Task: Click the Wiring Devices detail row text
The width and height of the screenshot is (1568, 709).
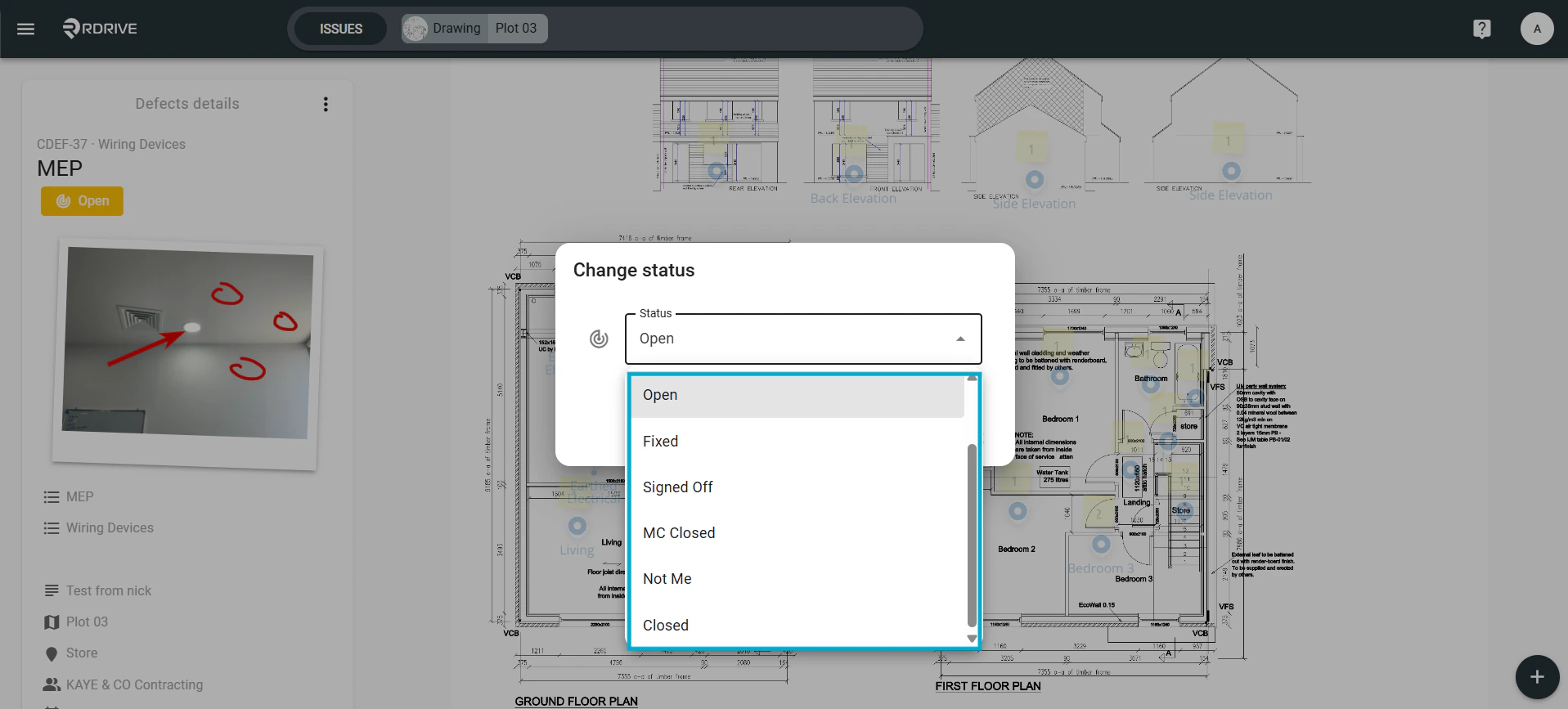Action: click(110, 528)
